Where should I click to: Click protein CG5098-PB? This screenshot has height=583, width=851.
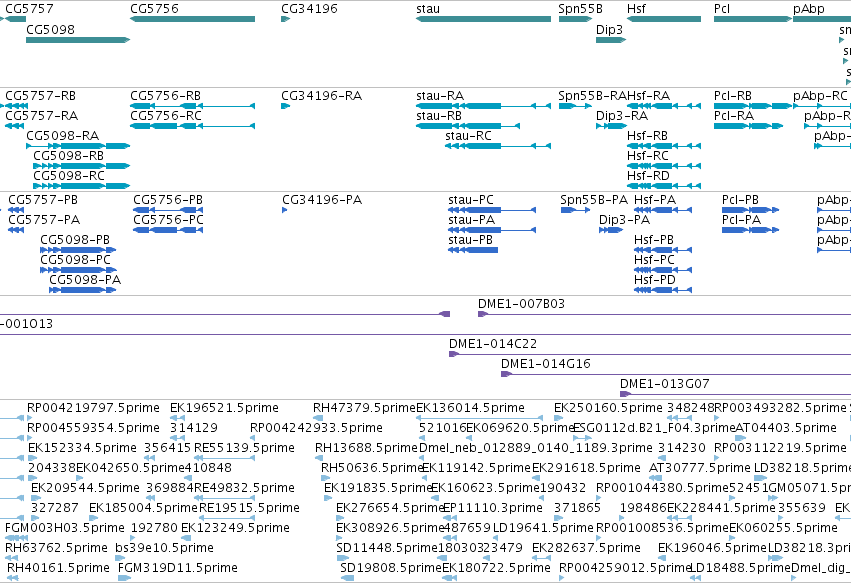click(x=78, y=250)
